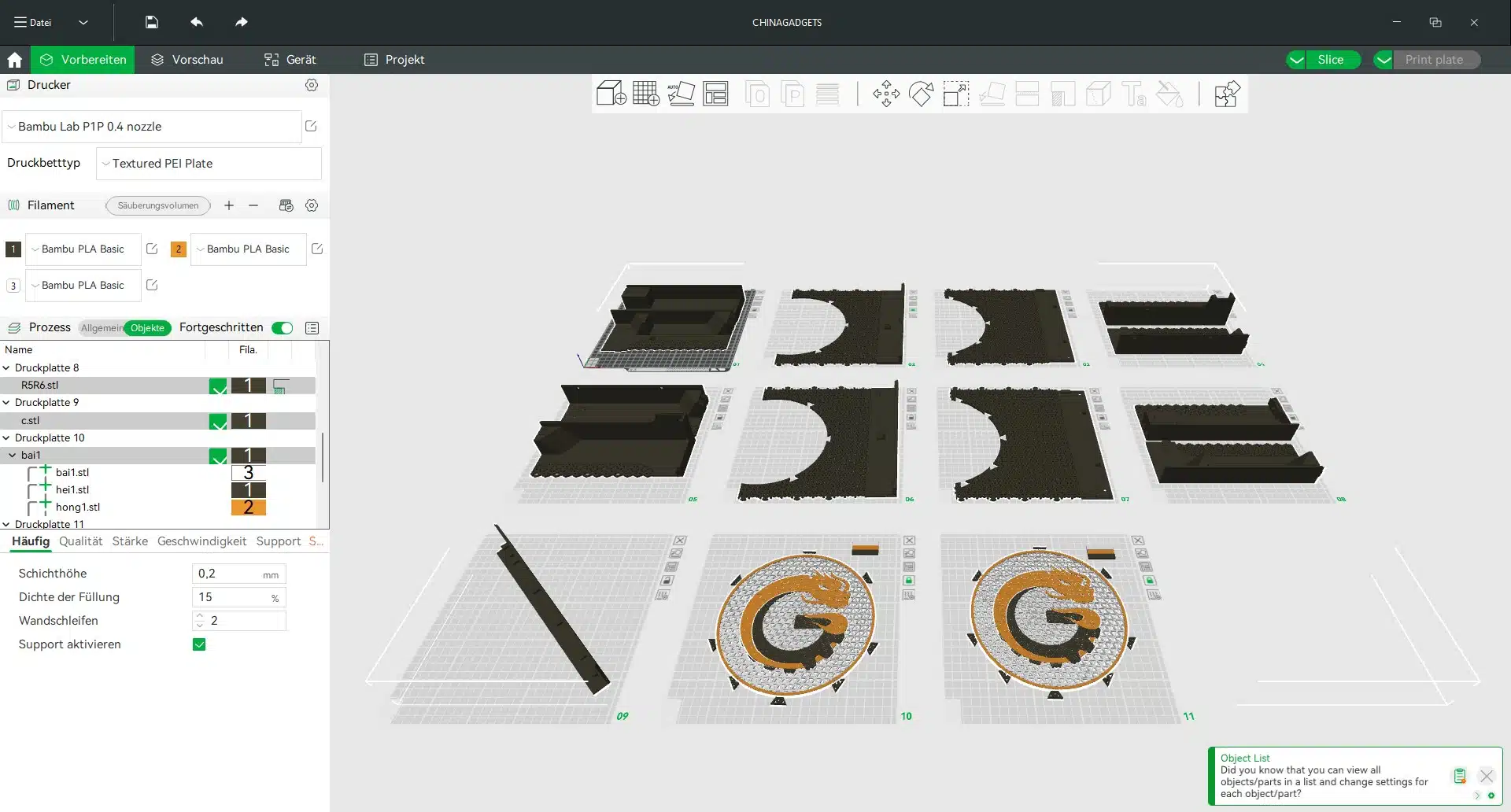This screenshot has height=812, width=1511.
Task: Switch process mode to Allgemein
Action: (x=102, y=328)
